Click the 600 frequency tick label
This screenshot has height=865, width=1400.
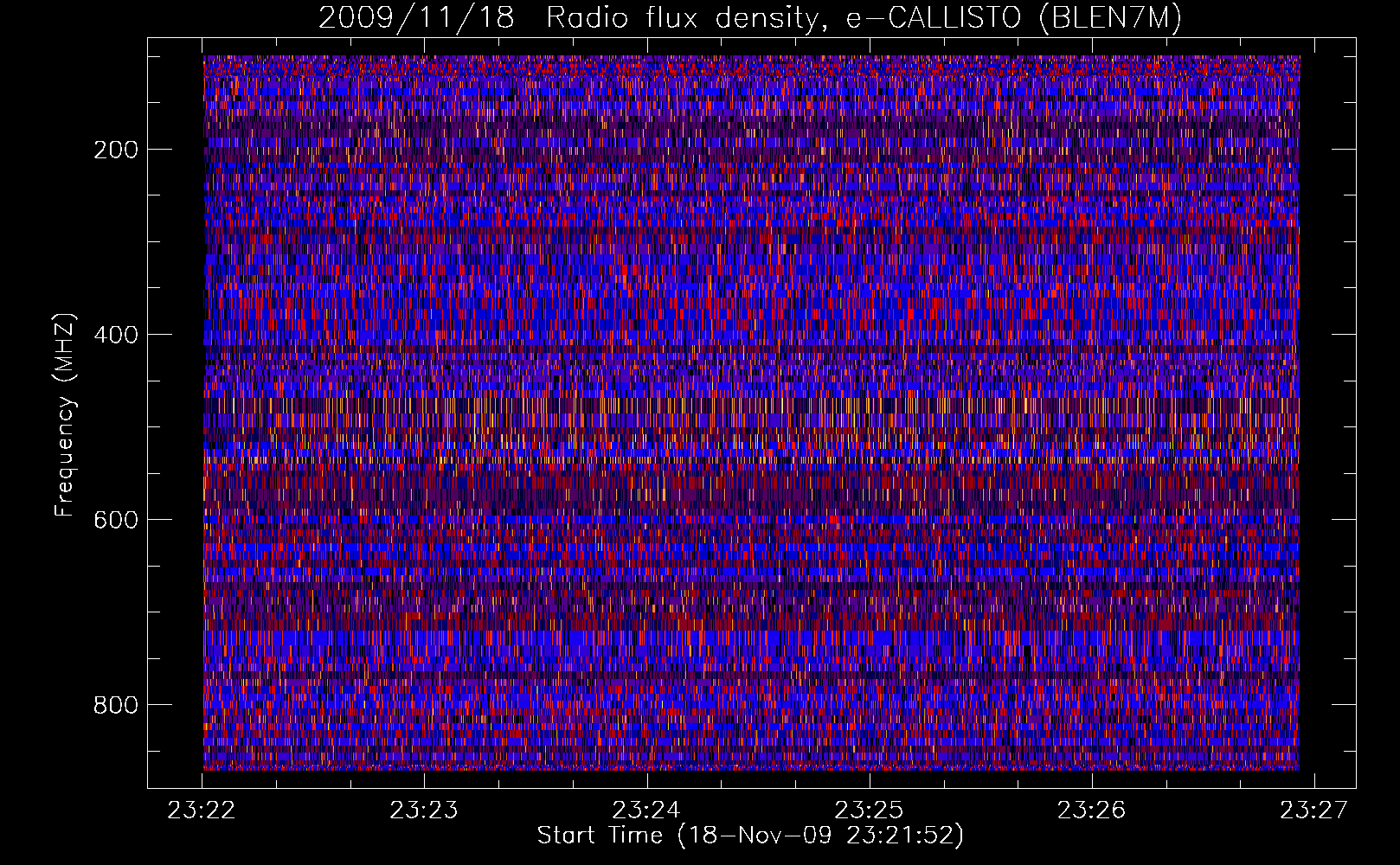116,520
